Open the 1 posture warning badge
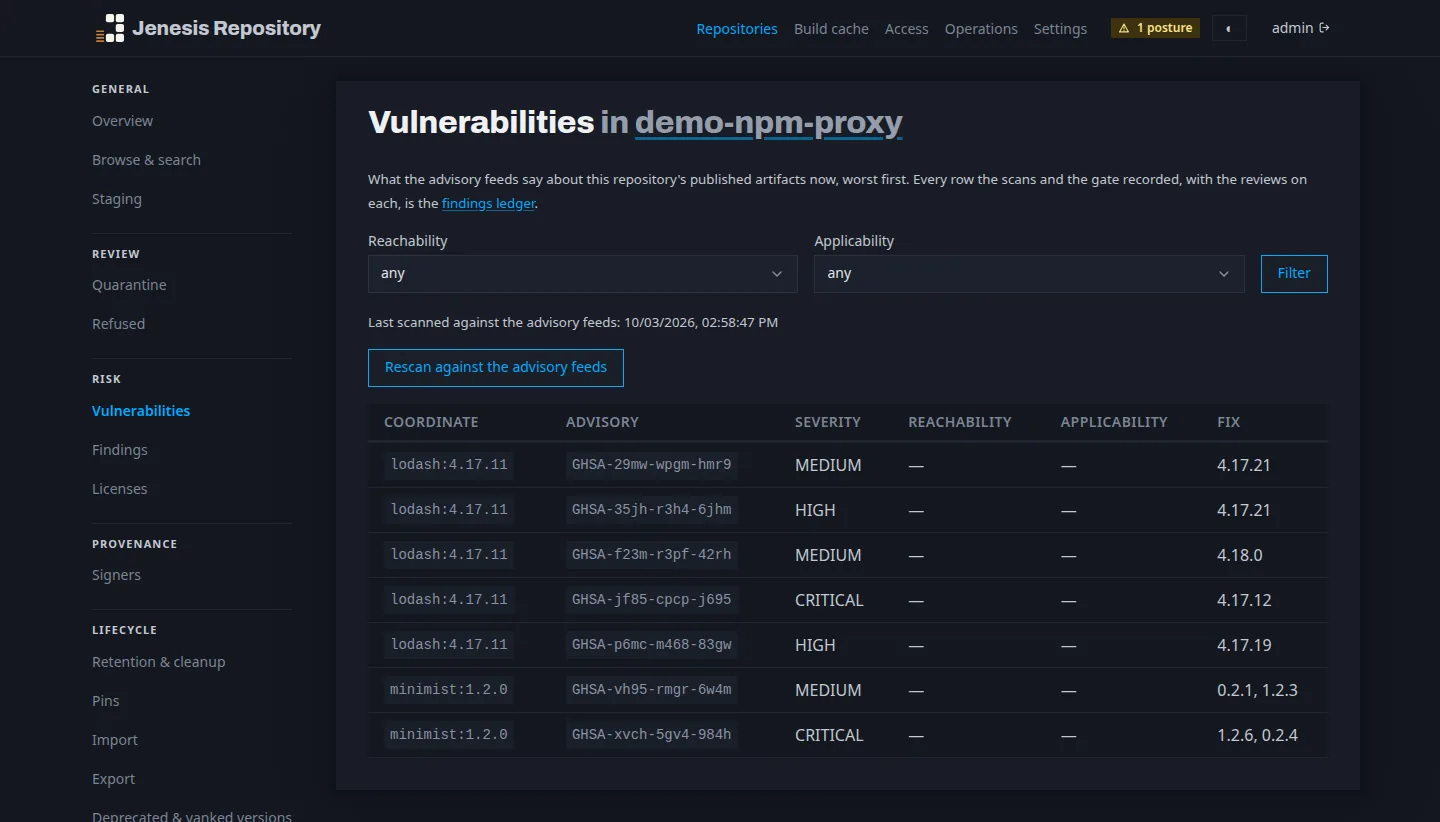Screen dimensions: 1440x822 pos(1155,28)
